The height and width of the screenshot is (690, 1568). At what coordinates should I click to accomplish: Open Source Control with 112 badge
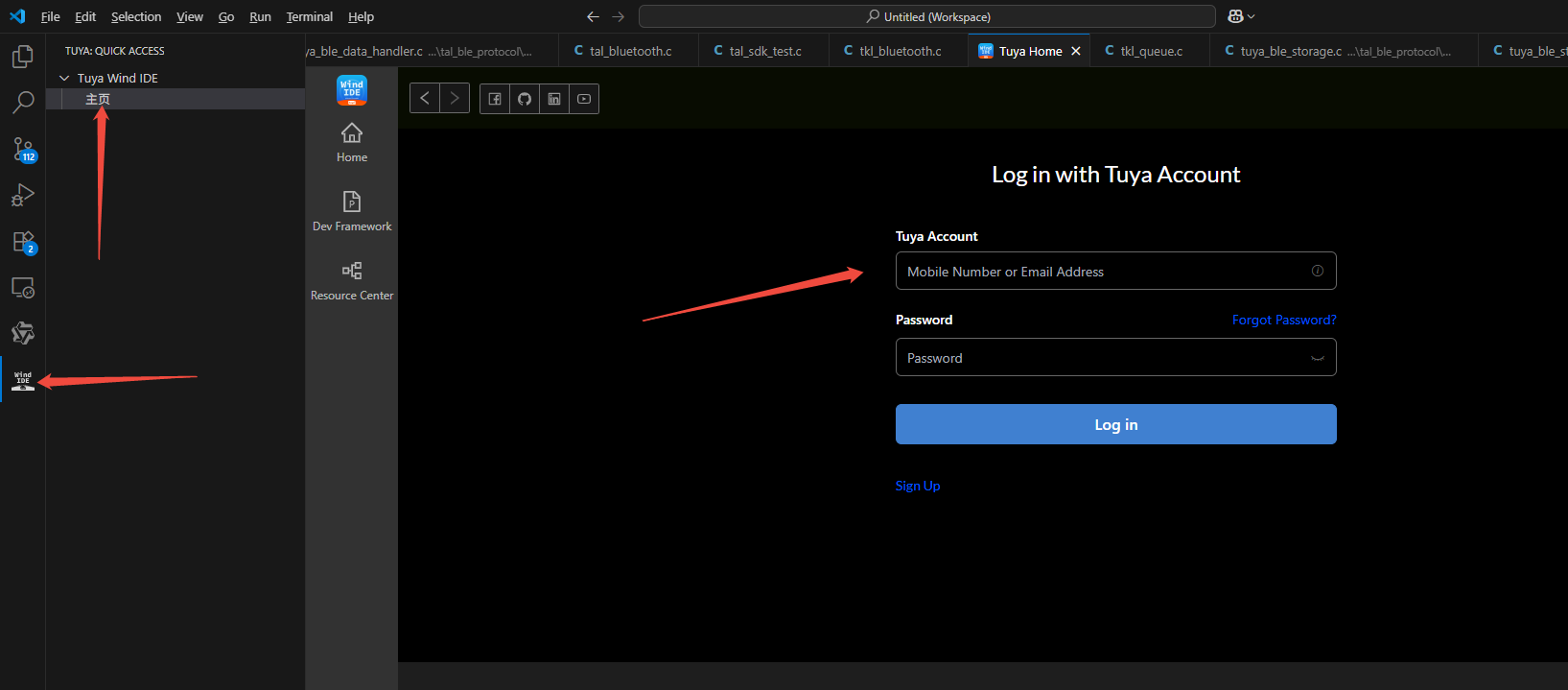coord(23,149)
